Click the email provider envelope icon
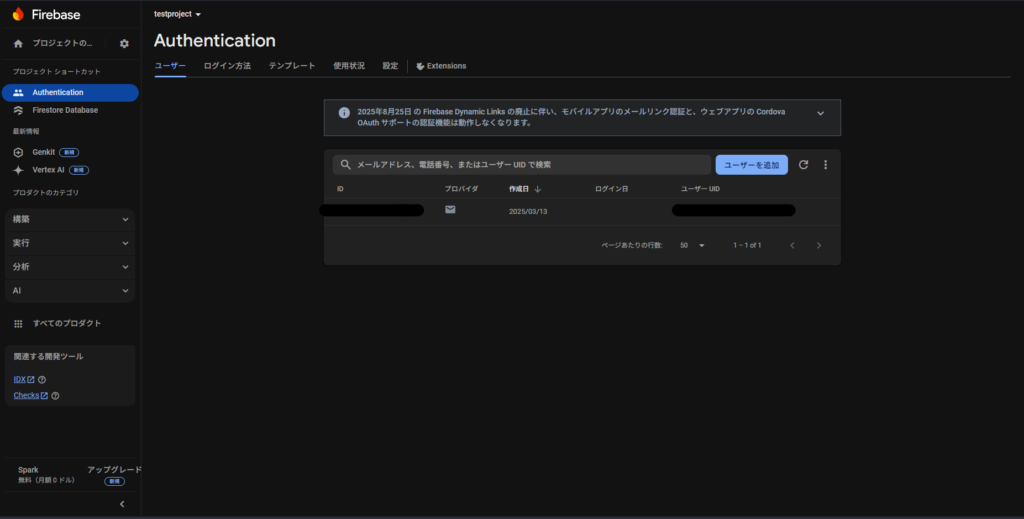The height and width of the screenshot is (519, 1024). click(450, 210)
